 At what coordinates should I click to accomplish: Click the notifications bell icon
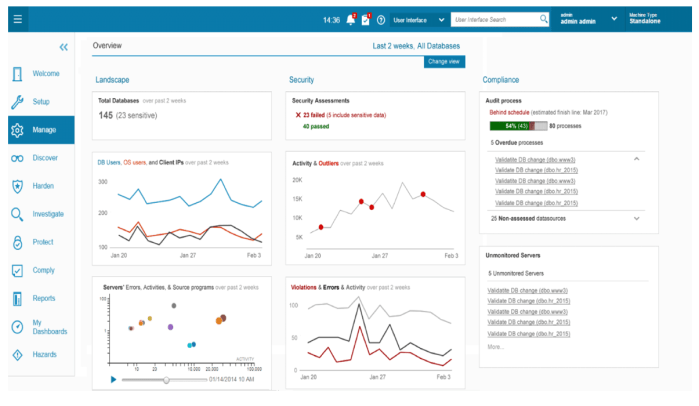click(x=350, y=20)
